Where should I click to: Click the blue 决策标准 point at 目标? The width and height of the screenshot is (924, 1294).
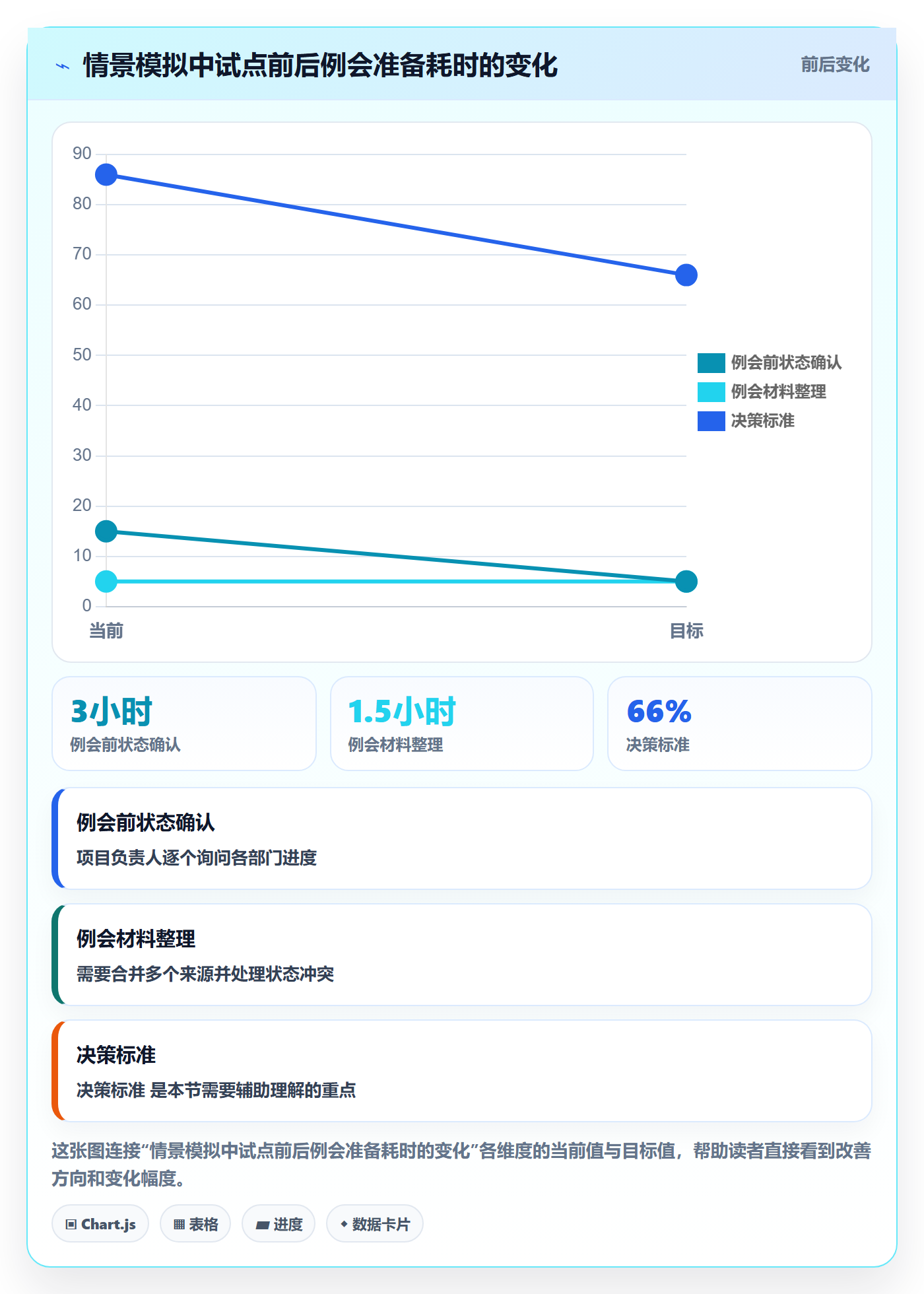click(x=686, y=275)
